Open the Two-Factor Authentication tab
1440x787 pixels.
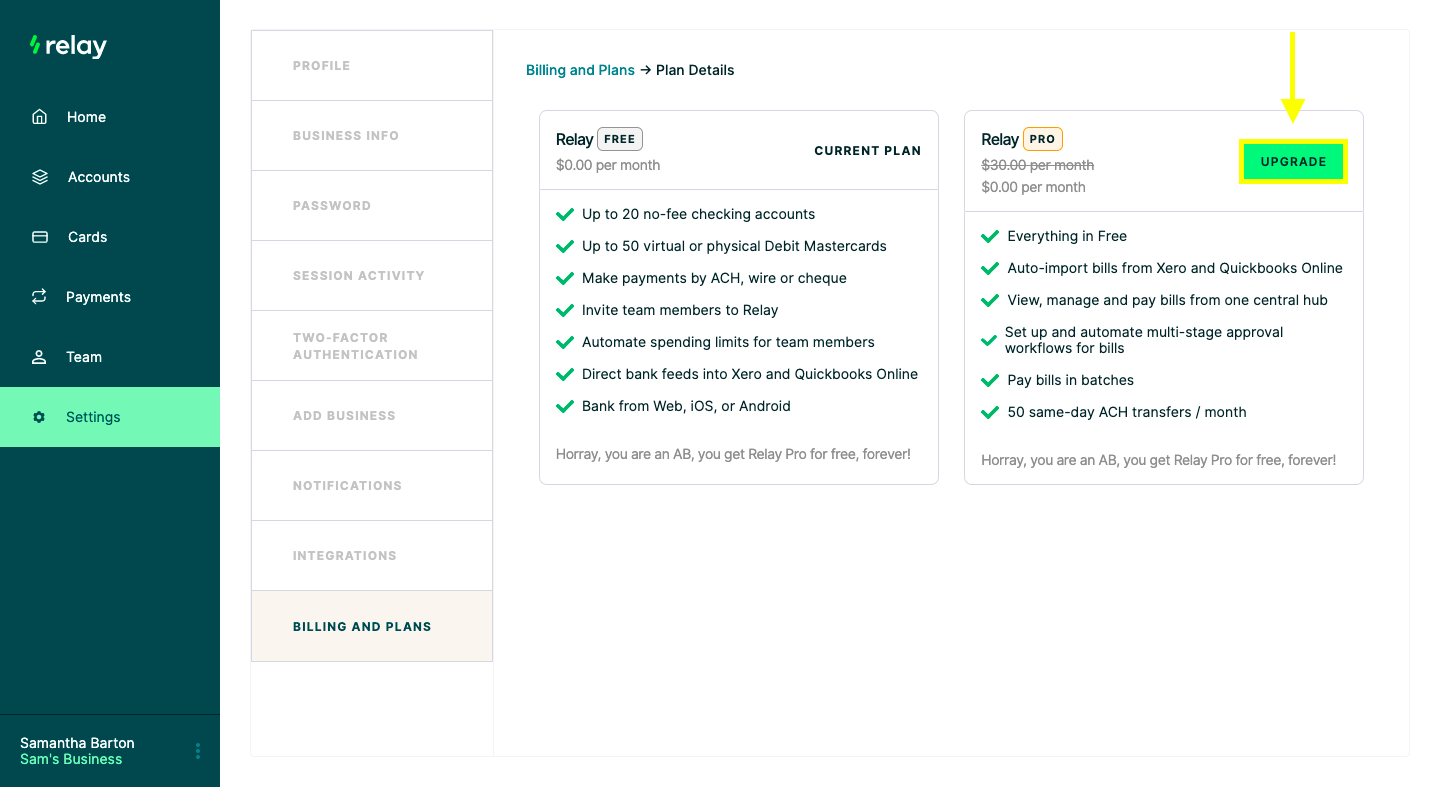click(372, 346)
